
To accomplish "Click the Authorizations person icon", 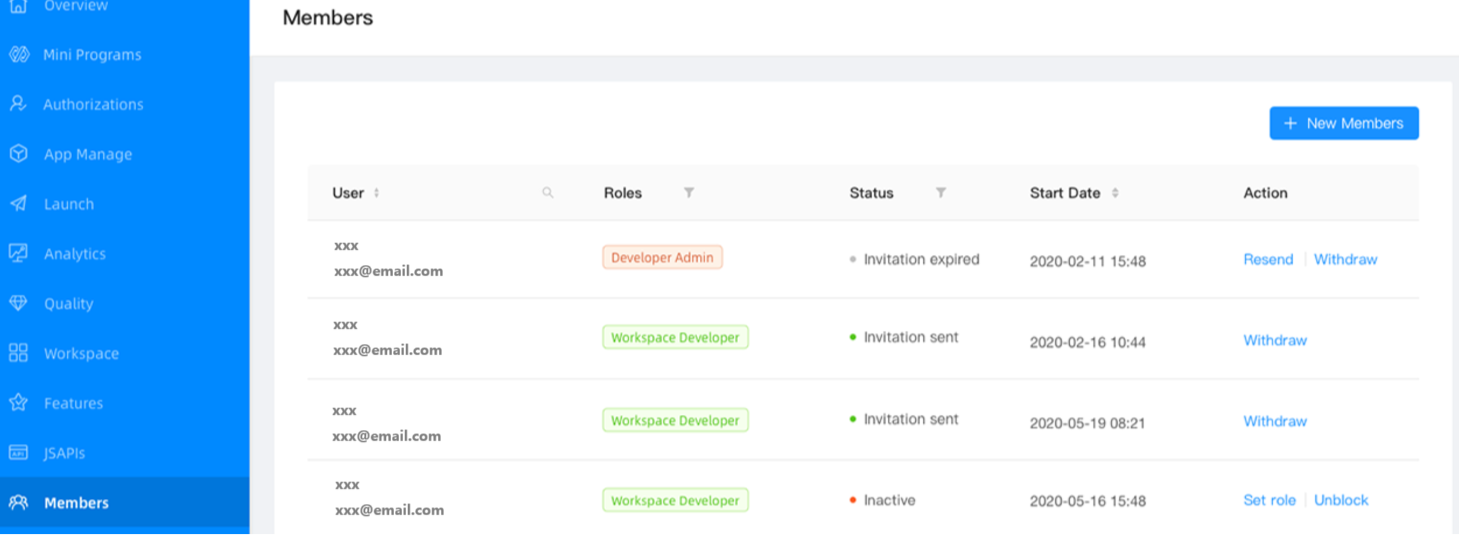I will pos(18,104).
